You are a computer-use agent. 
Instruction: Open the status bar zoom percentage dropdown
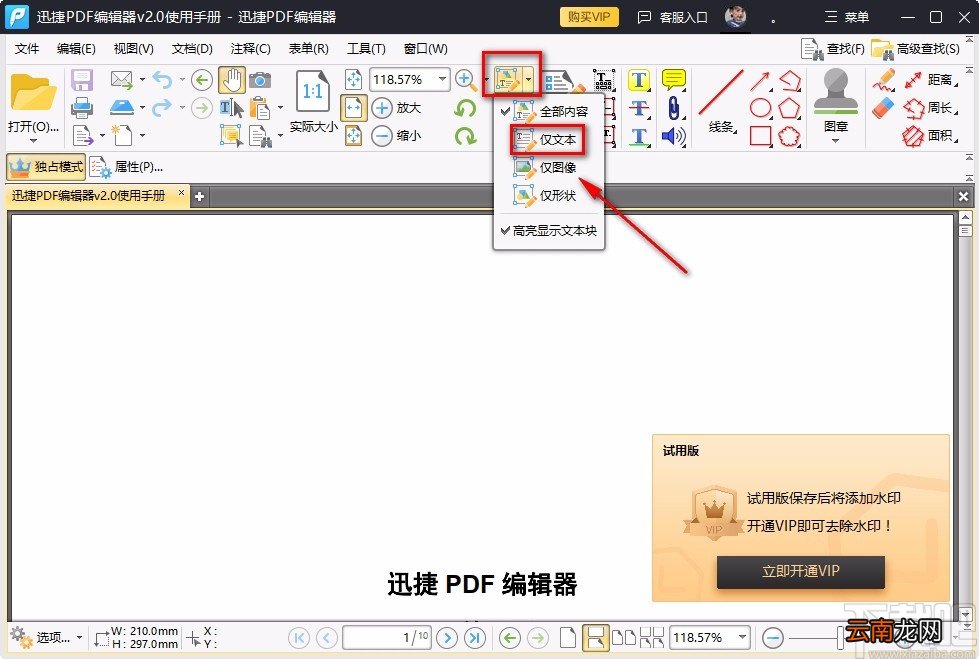click(742, 638)
